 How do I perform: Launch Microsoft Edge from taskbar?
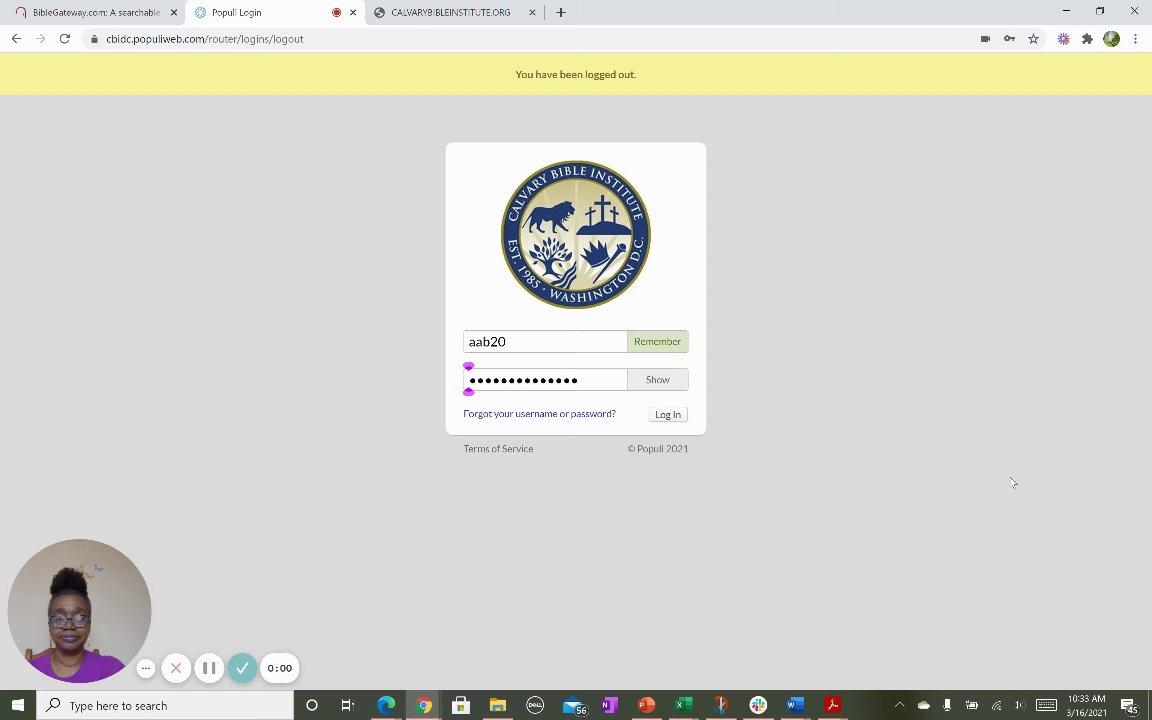(386, 705)
